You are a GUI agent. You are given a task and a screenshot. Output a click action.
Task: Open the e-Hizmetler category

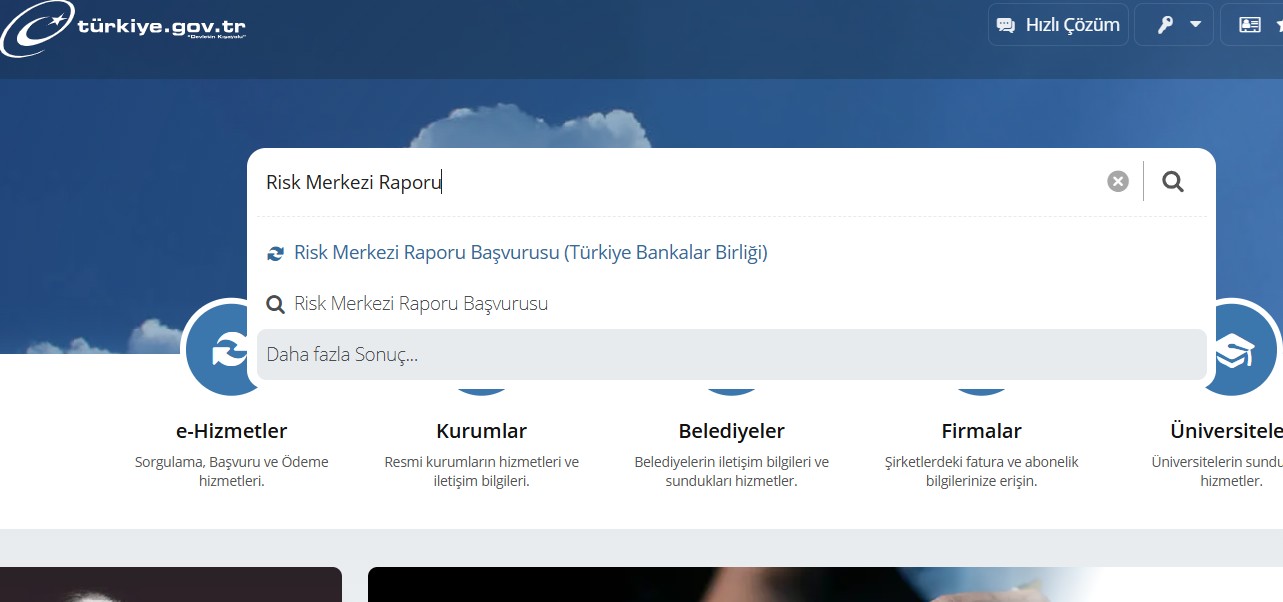click(x=231, y=431)
